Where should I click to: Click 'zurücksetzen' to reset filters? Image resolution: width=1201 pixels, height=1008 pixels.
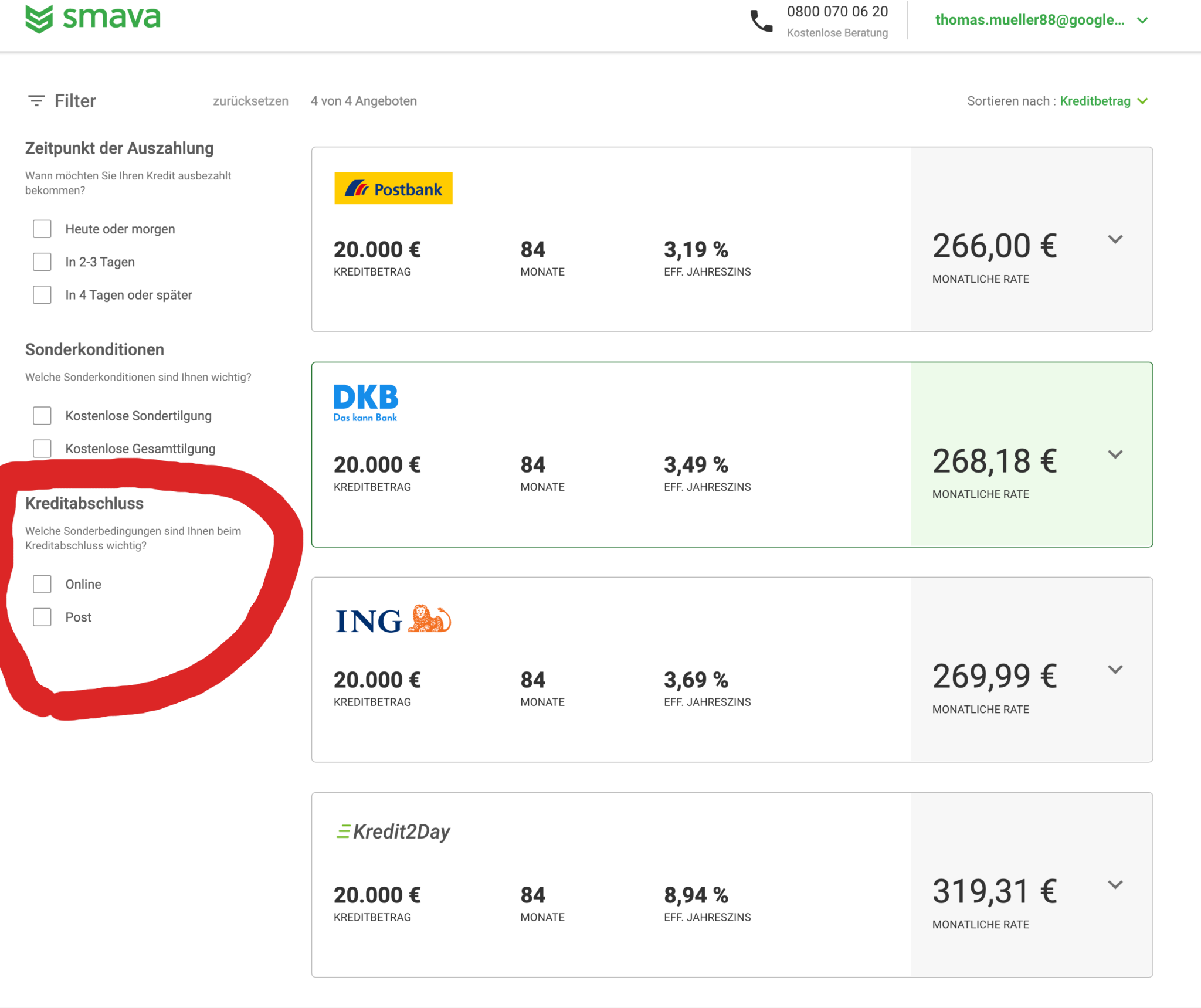tap(250, 101)
